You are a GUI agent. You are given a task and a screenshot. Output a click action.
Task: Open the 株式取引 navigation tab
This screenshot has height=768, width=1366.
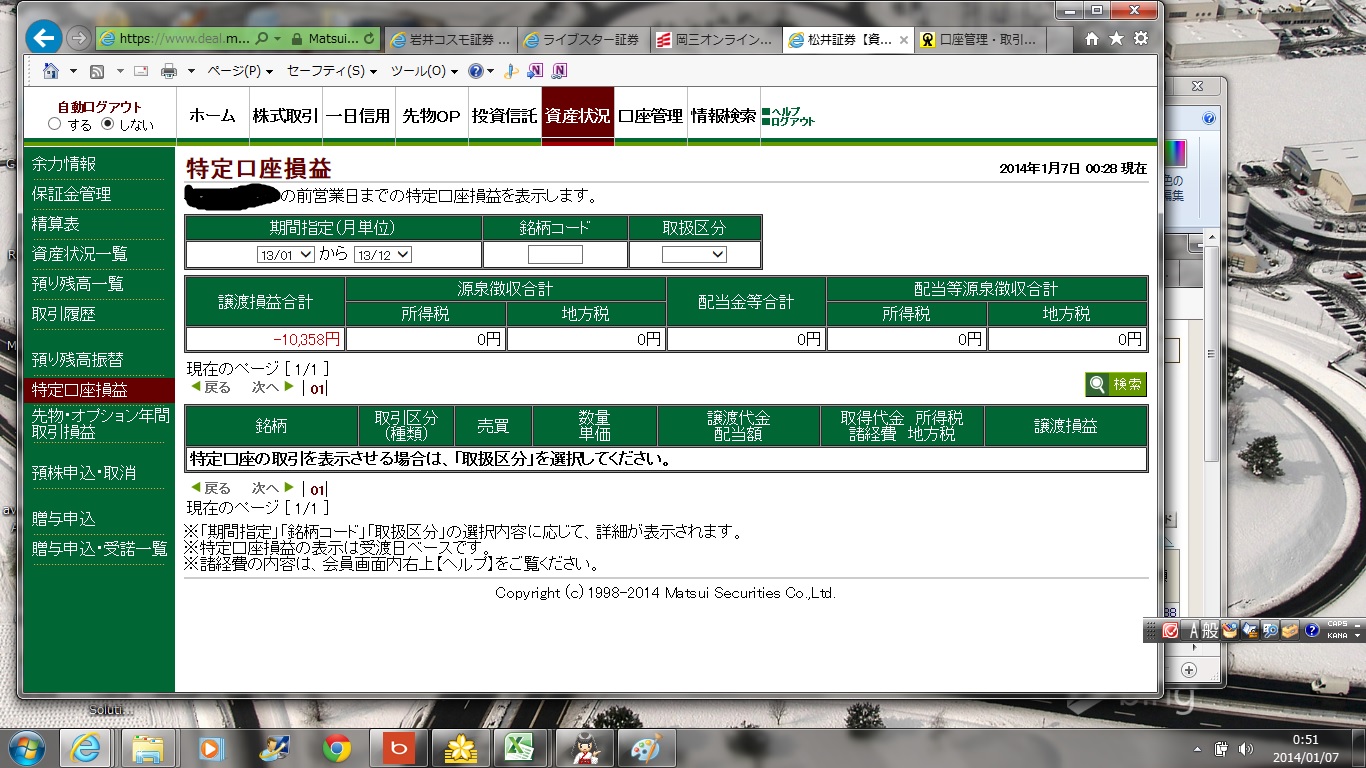click(x=286, y=116)
